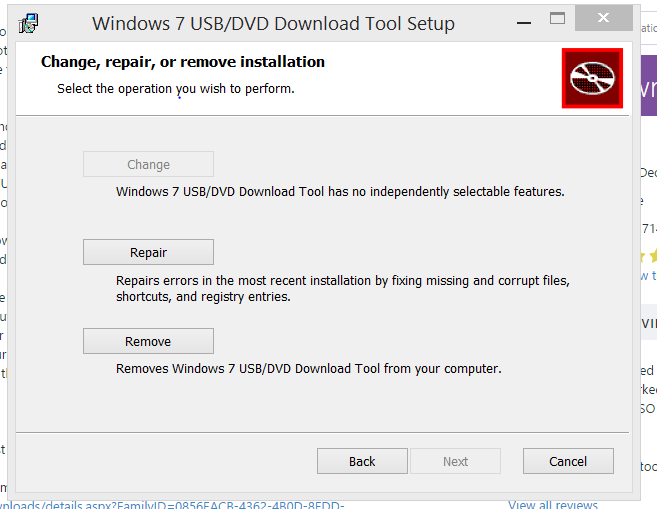Image resolution: width=657 pixels, height=509 pixels.
Task: Close the Setup window with X
Action: click(603, 18)
